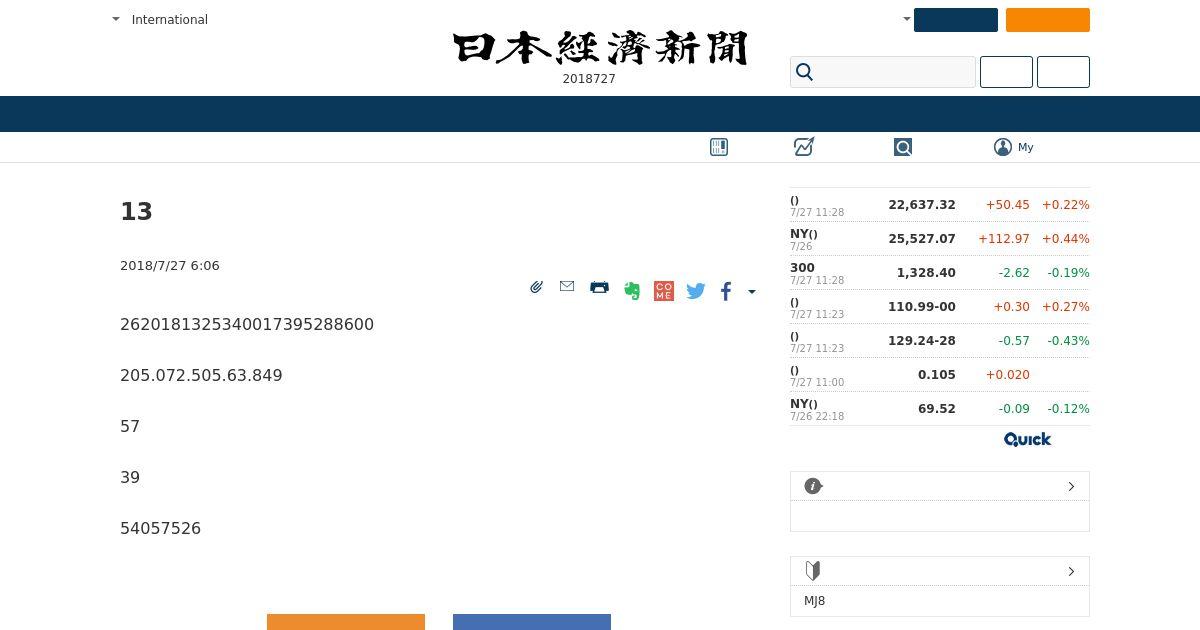This screenshot has height=630, width=1200.
Task: Click the article headline "13"
Action: coord(136,212)
